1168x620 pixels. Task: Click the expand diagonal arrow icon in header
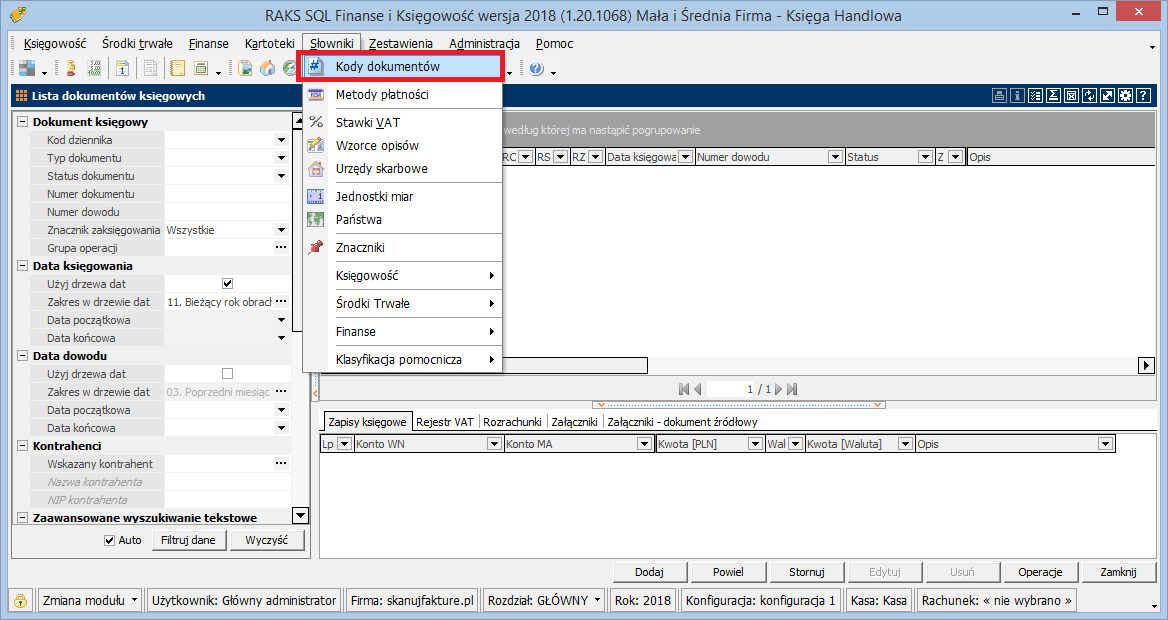point(1107,96)
